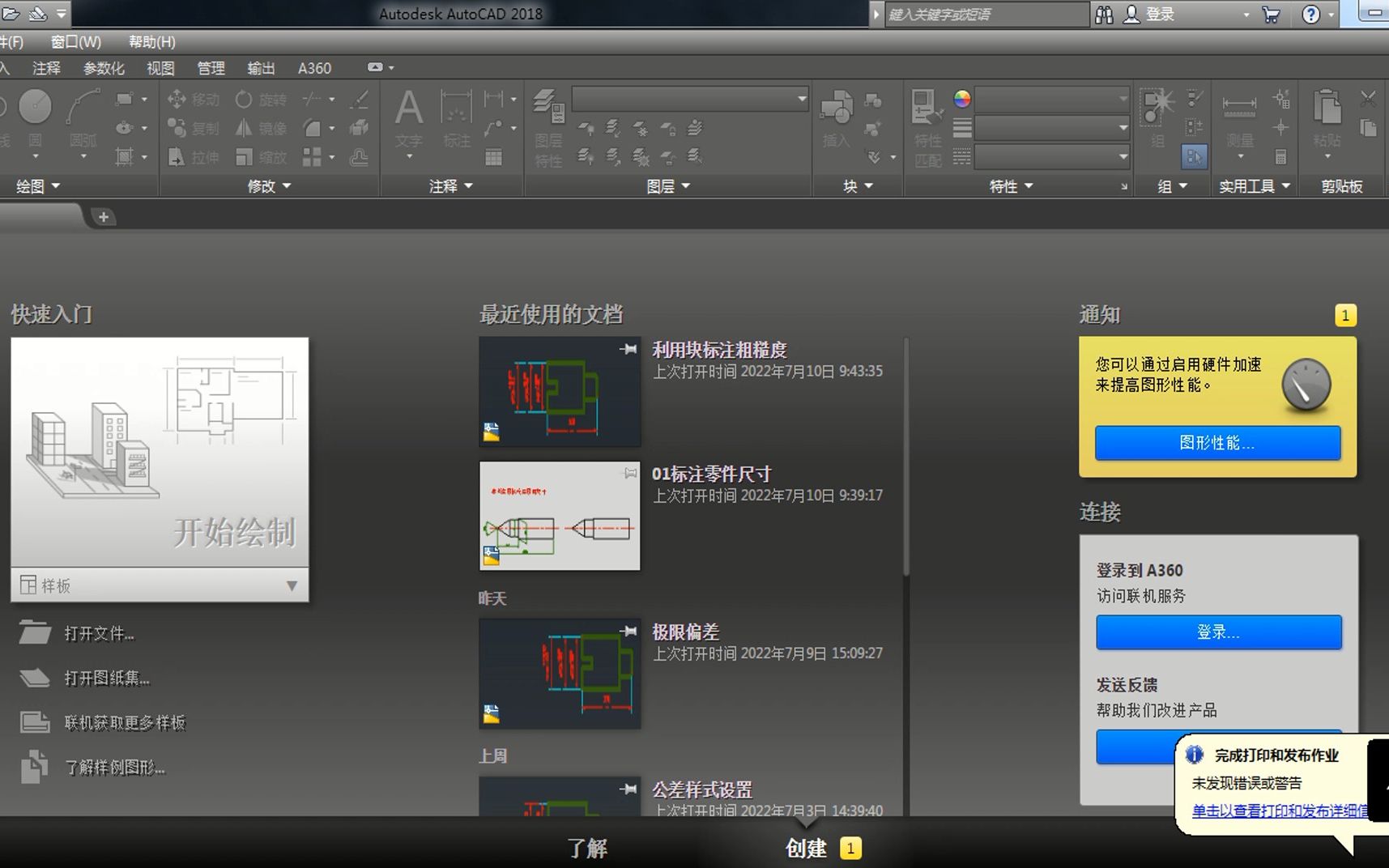Toggle the highlighted group selection icon

[x=1195, y=156]
